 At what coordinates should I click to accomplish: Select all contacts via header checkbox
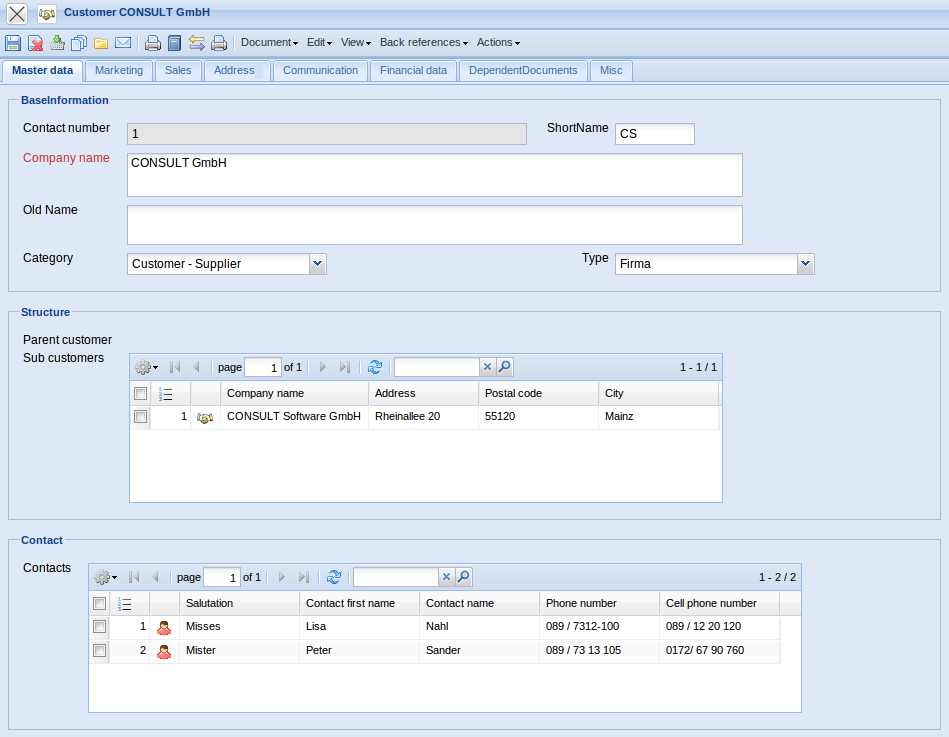click(100, 603)
